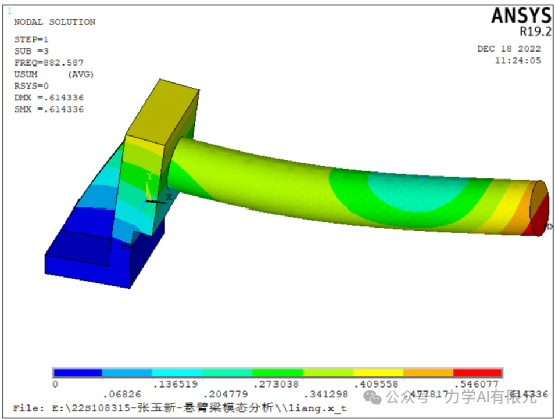Click the SMX =.614336 value
This screenshot has height=419, width=555.
click(x=49, y=109)
